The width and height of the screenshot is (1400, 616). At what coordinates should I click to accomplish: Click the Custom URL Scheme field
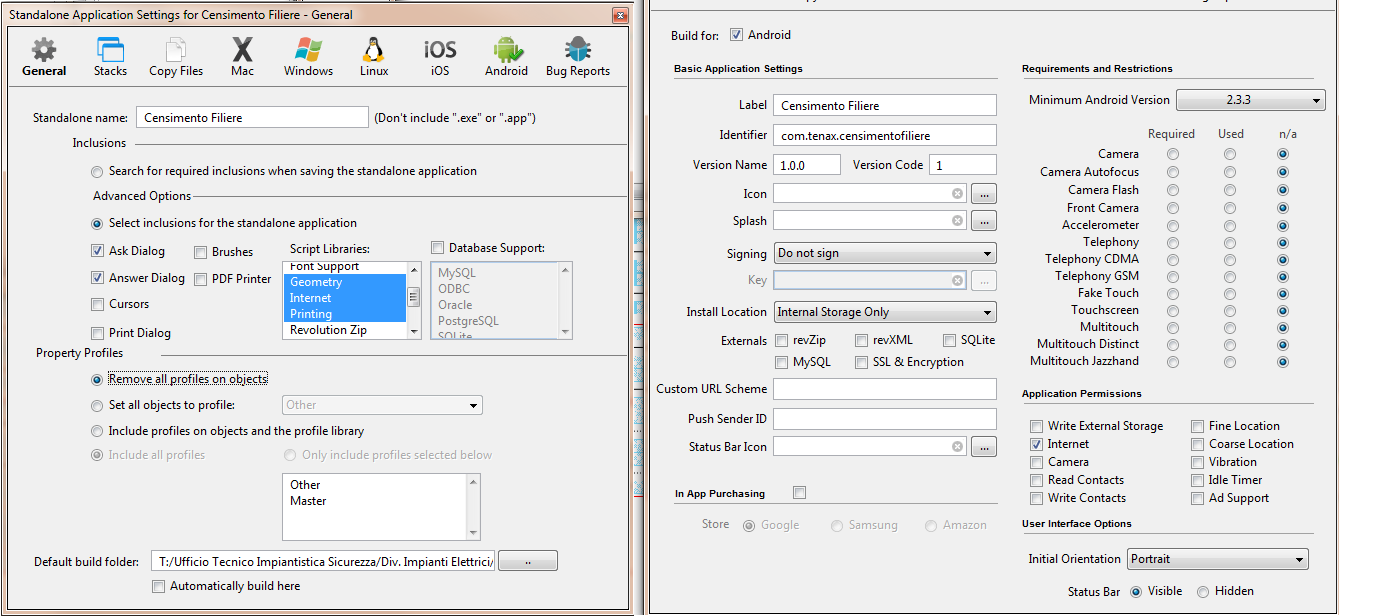click(885, 389)
